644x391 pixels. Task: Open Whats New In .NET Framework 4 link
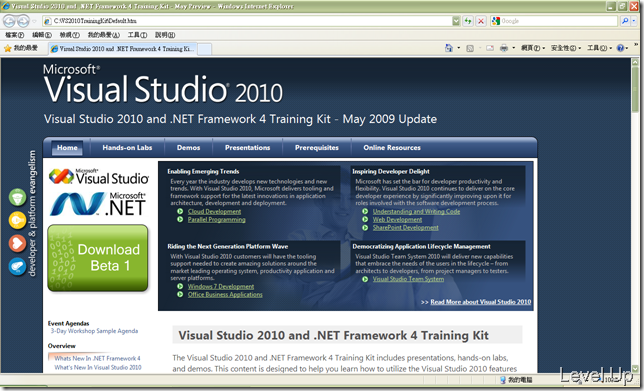click(x=97, y=359)
